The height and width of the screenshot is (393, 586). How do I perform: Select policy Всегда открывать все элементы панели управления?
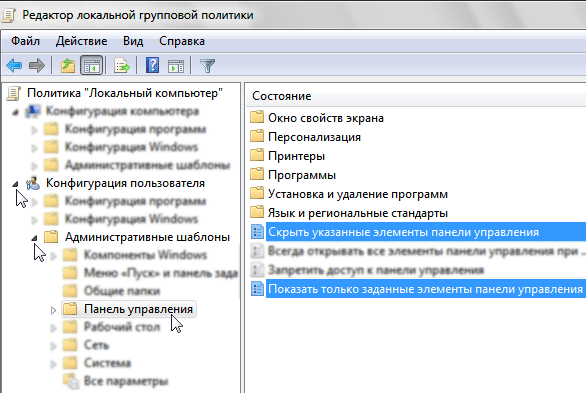click(426, 251)
